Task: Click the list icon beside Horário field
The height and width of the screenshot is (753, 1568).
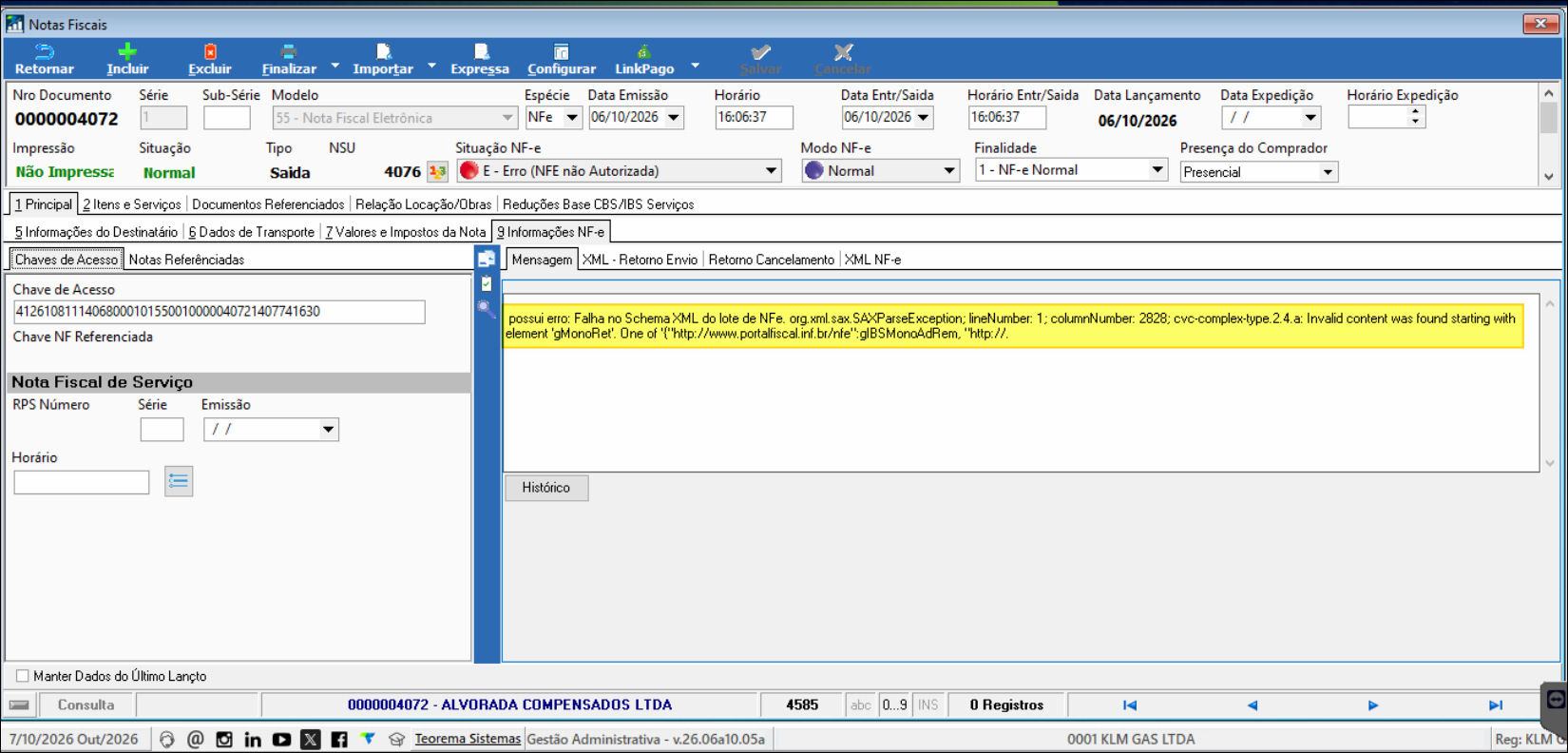Action: coord(179,481)
